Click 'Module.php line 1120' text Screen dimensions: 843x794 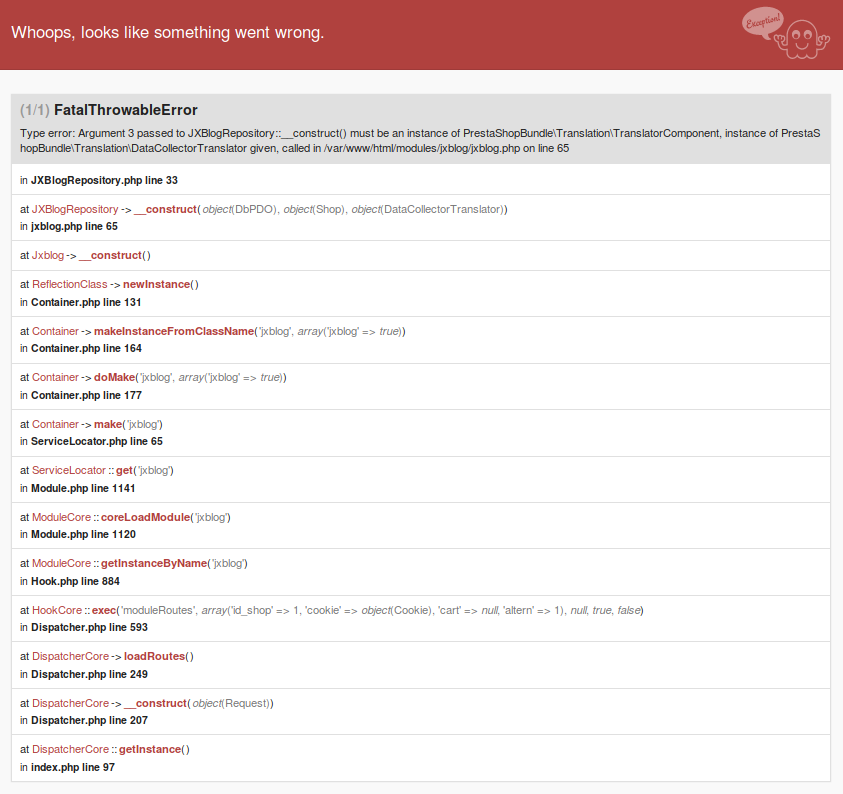[x=83, y=534]
